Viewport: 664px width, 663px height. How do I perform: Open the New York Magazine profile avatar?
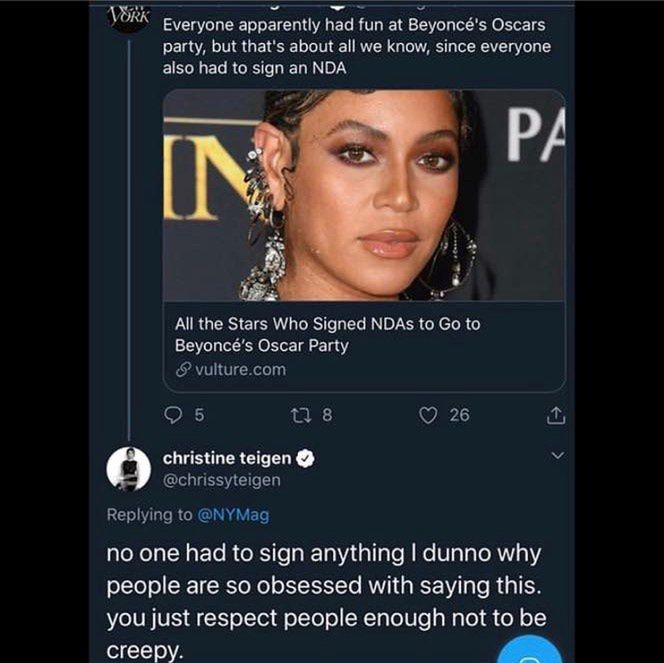coord(128,16)
